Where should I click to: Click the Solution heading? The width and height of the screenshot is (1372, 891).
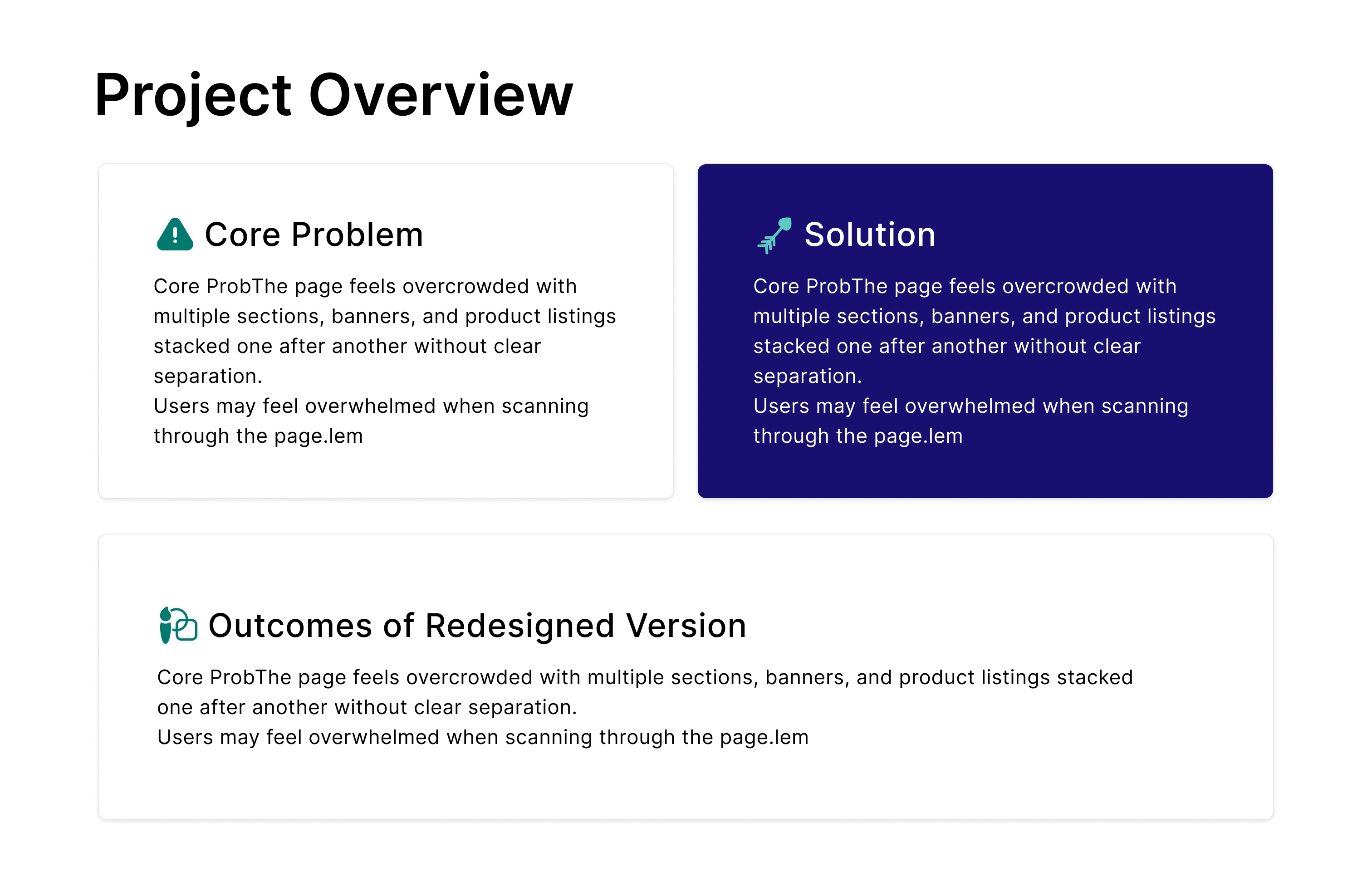pos(870,235)
